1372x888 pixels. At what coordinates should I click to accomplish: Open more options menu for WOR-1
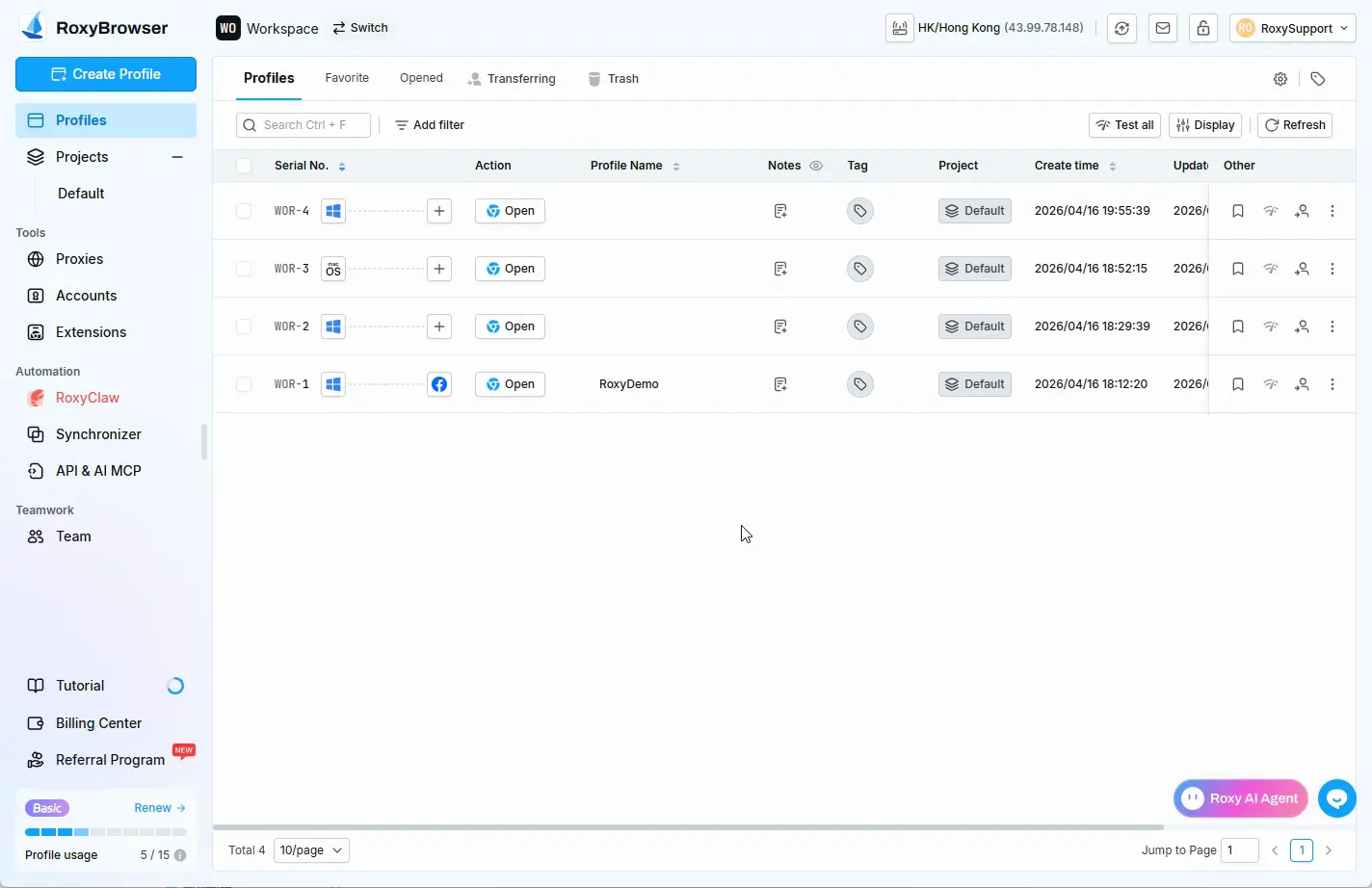1332,384
